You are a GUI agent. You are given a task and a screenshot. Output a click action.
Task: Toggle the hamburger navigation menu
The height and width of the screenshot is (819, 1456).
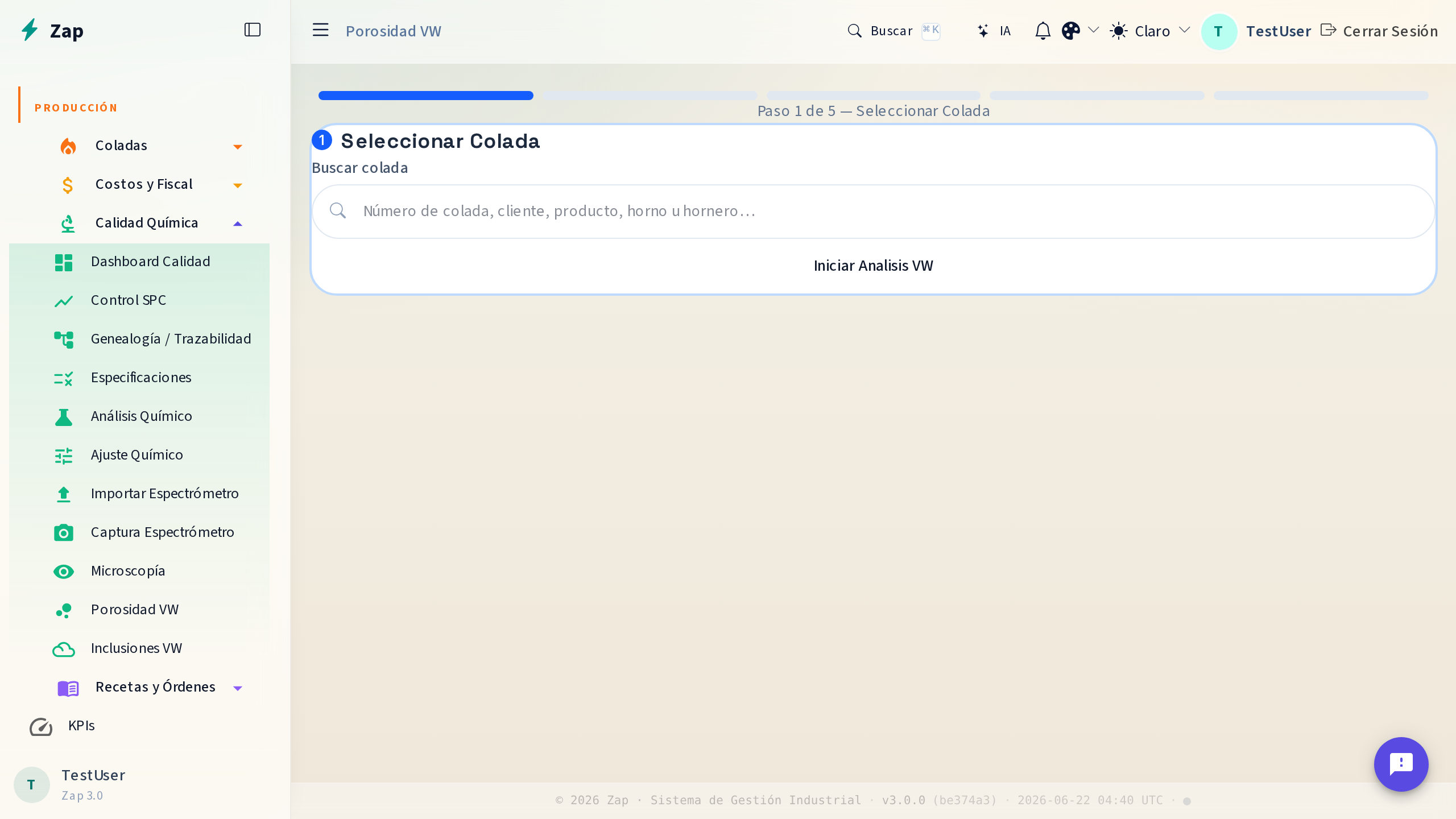[x=321, y=30]
